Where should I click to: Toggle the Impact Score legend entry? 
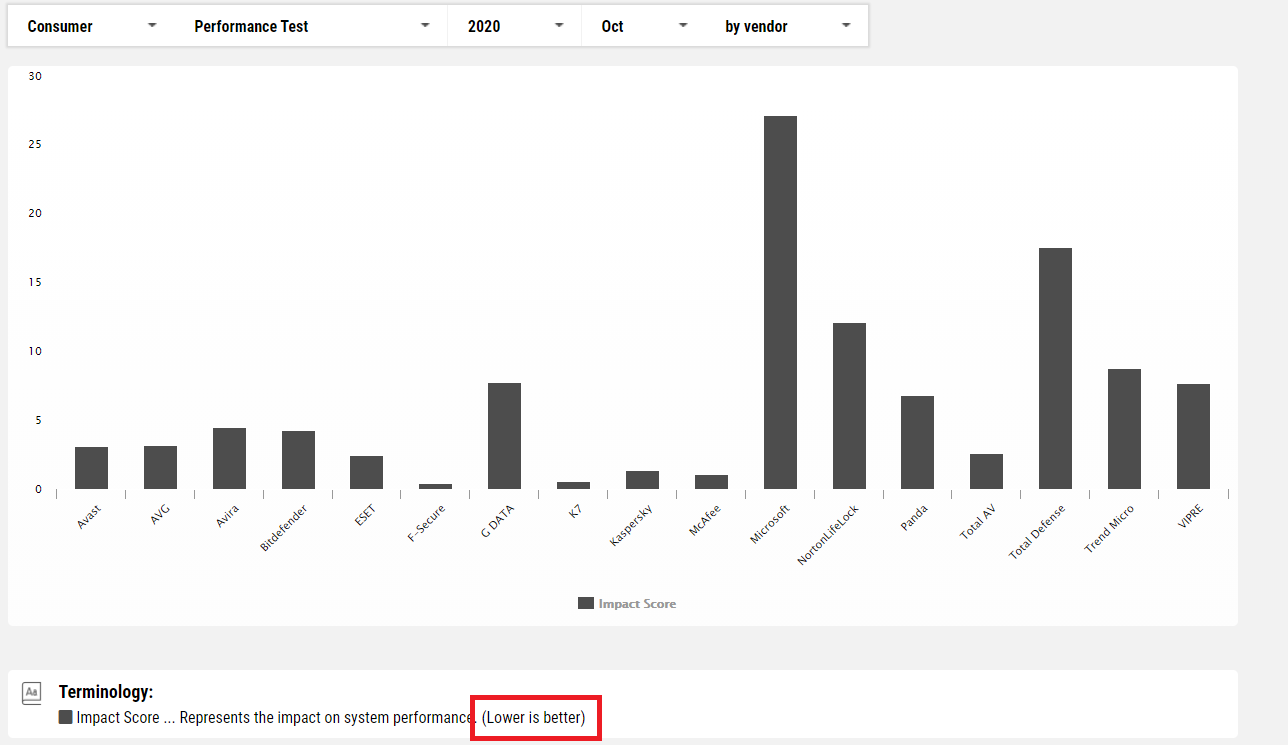click(627, 603)
